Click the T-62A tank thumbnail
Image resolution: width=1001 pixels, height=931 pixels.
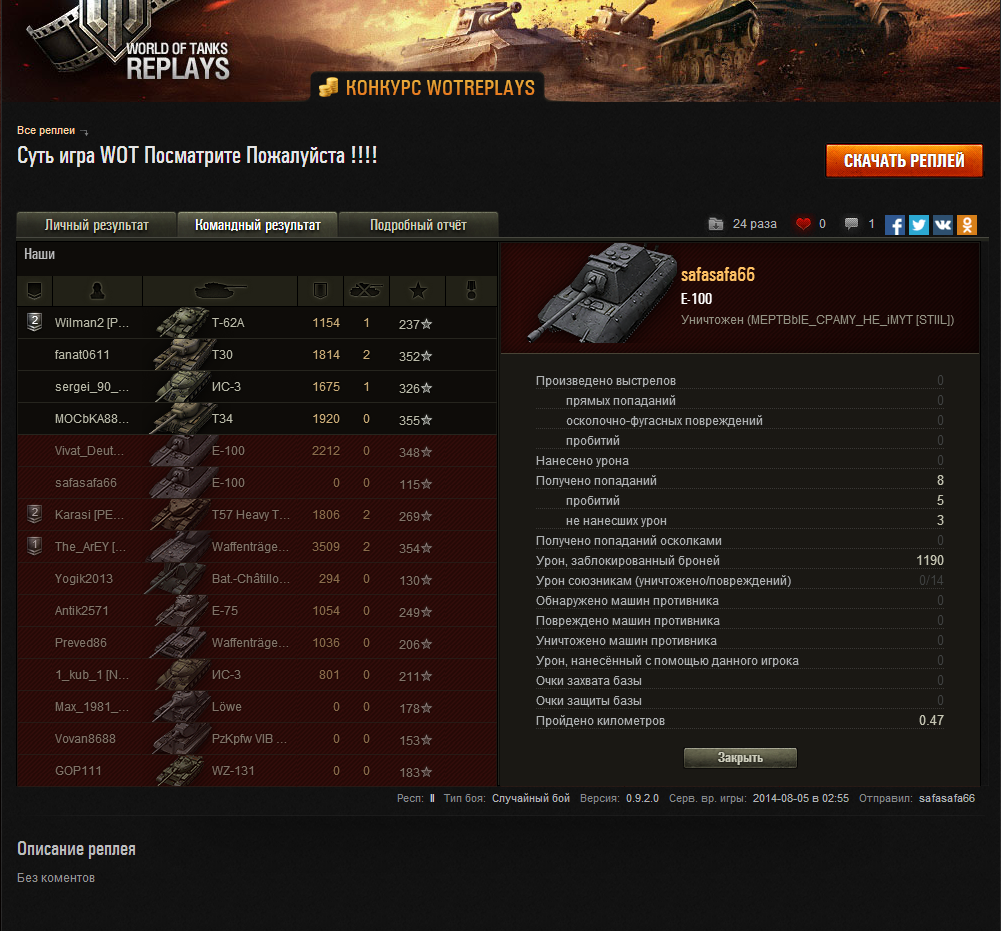[x=181, y=322]
